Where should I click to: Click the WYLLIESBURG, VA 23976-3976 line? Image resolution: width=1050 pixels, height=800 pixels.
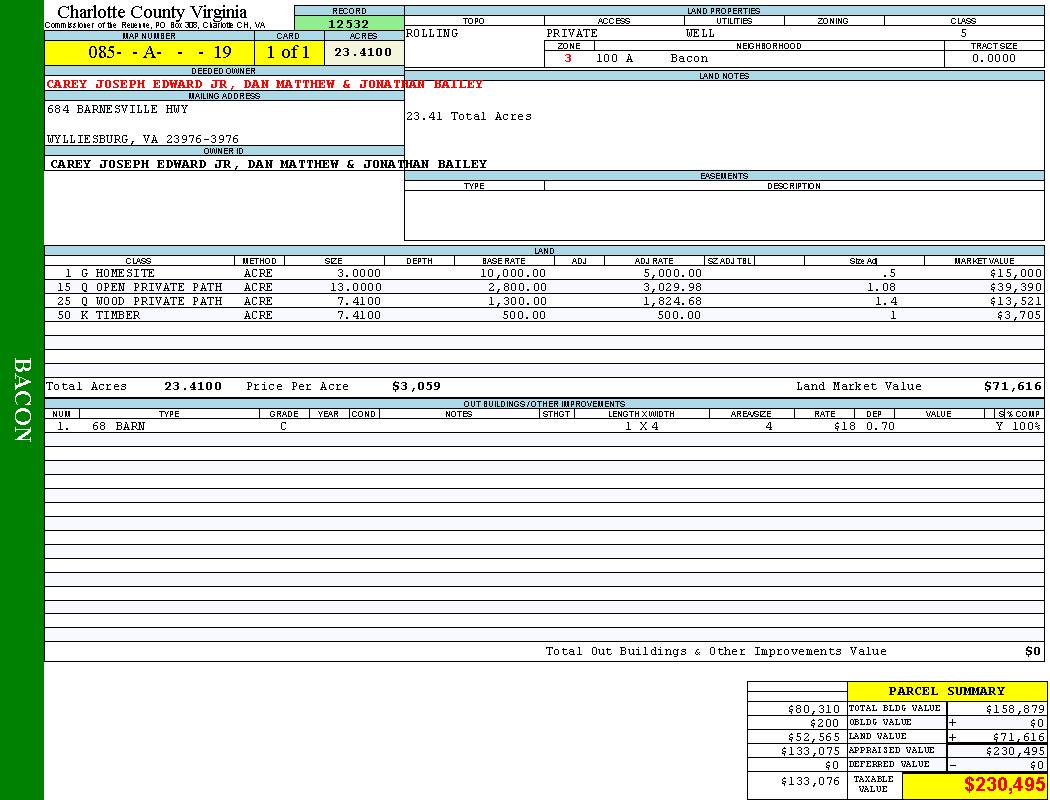pos(143,140)
